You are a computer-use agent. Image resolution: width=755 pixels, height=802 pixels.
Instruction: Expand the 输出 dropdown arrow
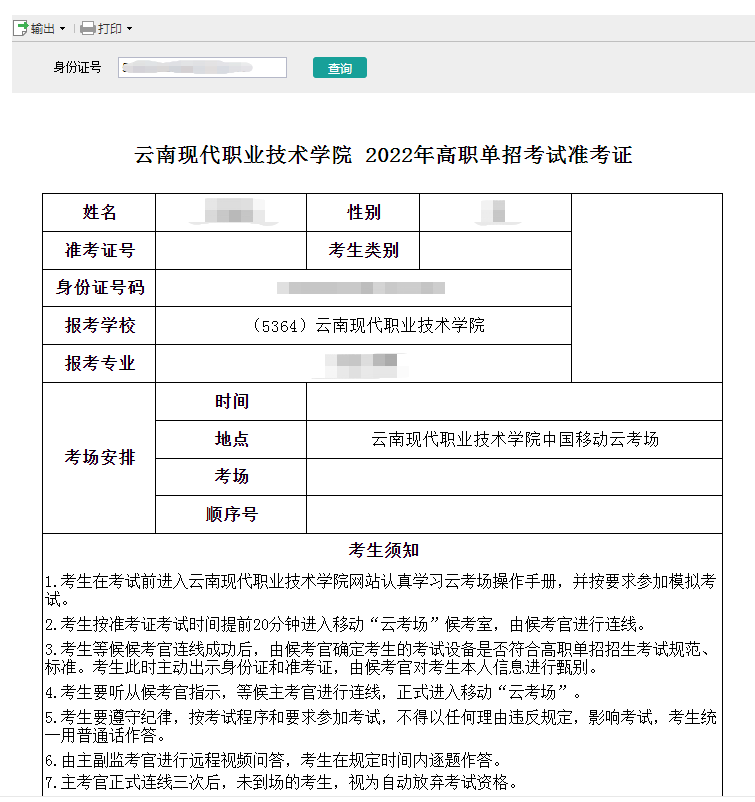[62, 29]
